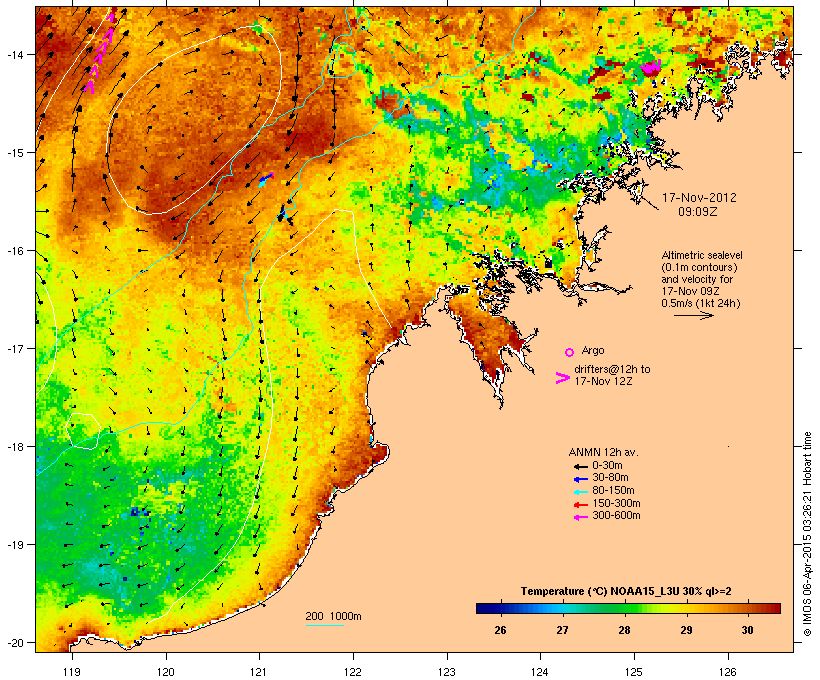Click the longitude label 123
Image resolution: width=820 pixels, height=680 pixels.
click(447, 672)
